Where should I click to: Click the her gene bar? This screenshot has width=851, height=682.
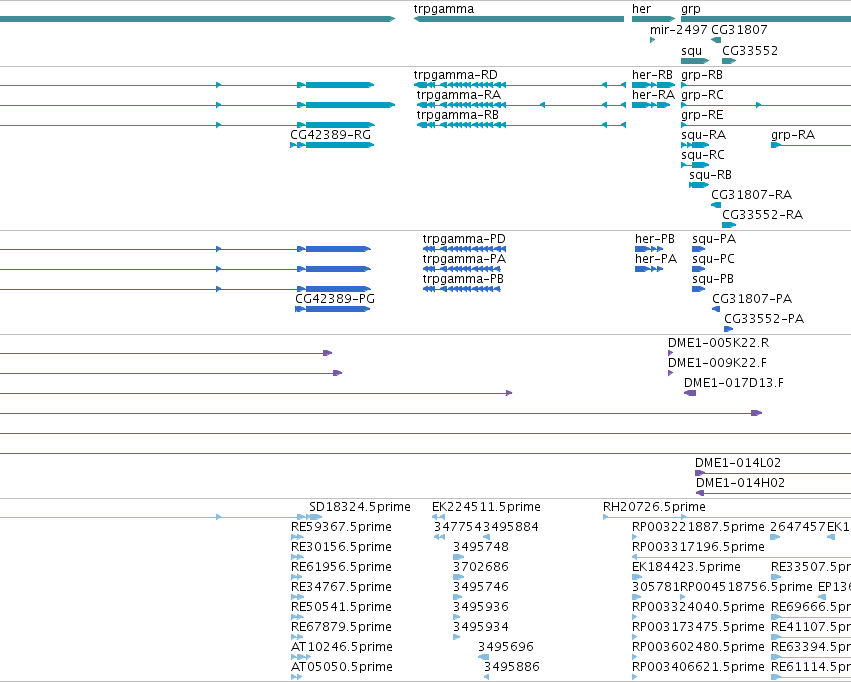(x=653, y=19)
